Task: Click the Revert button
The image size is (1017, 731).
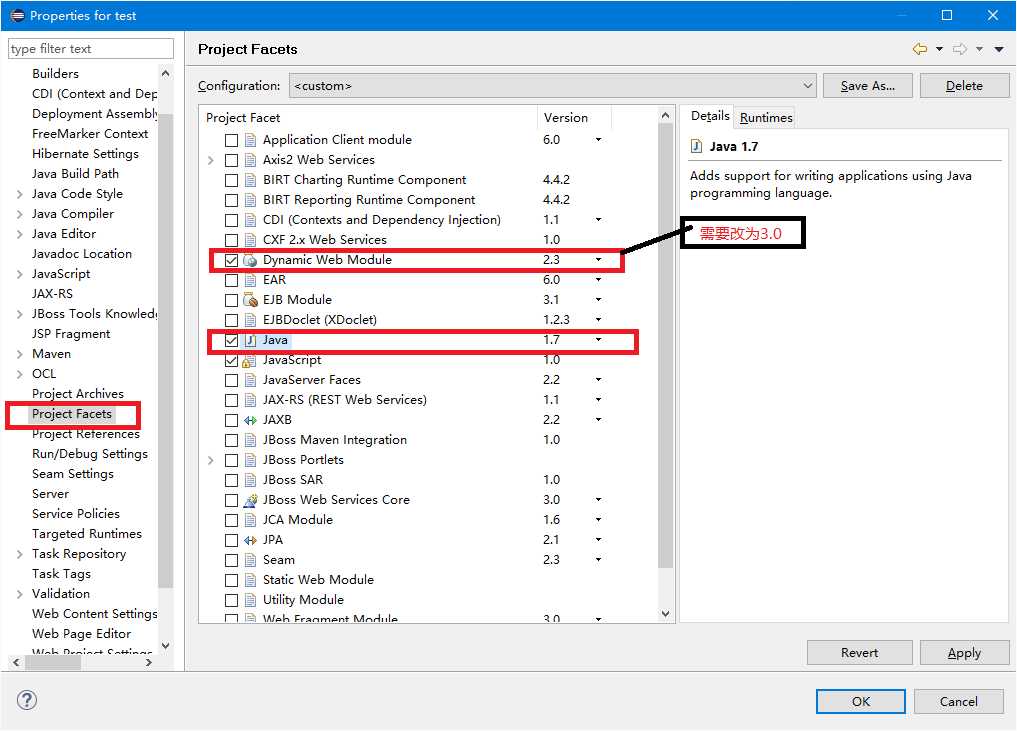Action: point(859,653)
